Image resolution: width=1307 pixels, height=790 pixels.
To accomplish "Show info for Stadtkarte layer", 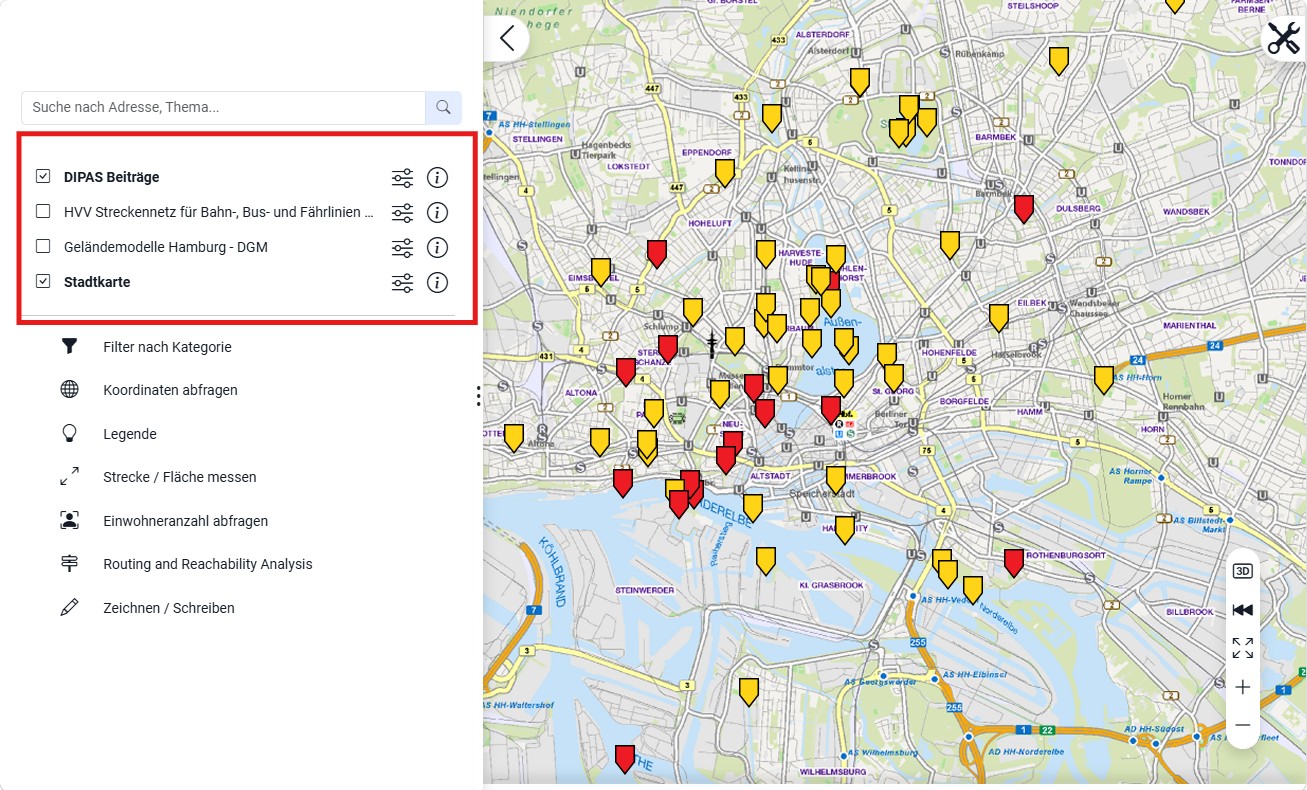I will [x=437, y=283].
